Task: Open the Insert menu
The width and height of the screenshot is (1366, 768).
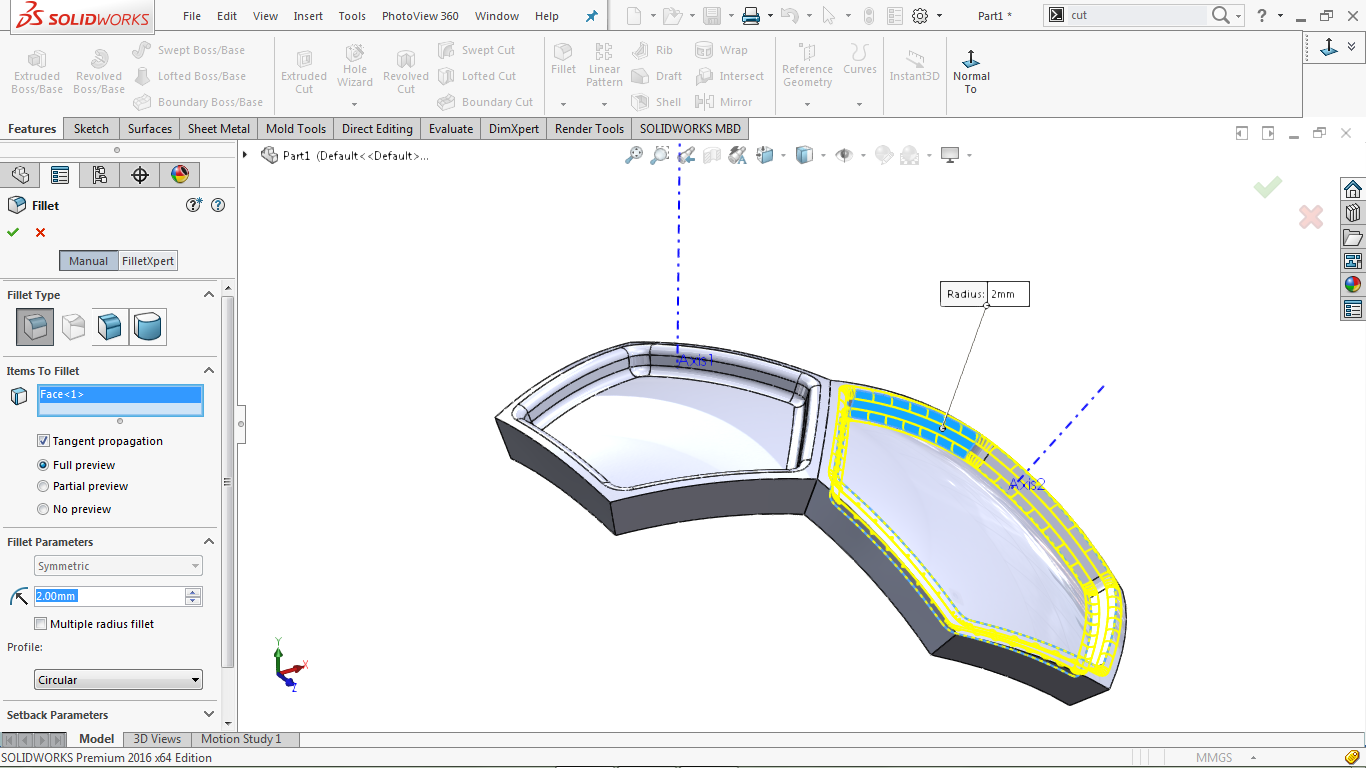Action: pos(307,15)
